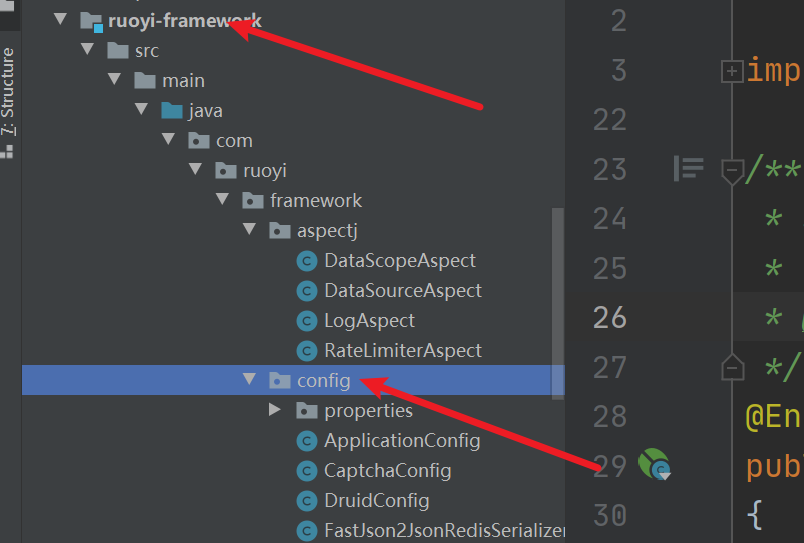Collapse the ruoyi-framework module node
This screenshot has width=804, height=543.
point(61,19)
